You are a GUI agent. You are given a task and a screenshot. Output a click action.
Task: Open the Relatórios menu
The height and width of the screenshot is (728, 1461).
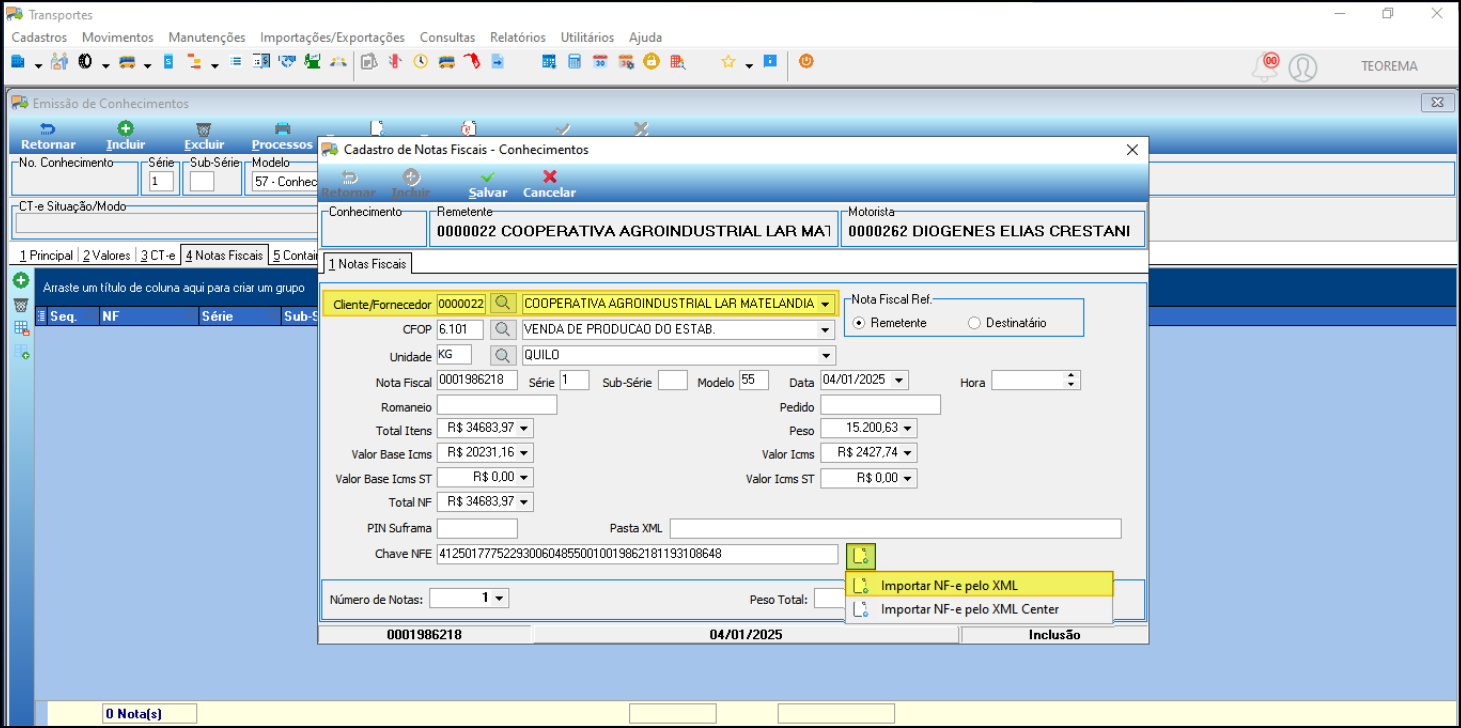point(518,37)
